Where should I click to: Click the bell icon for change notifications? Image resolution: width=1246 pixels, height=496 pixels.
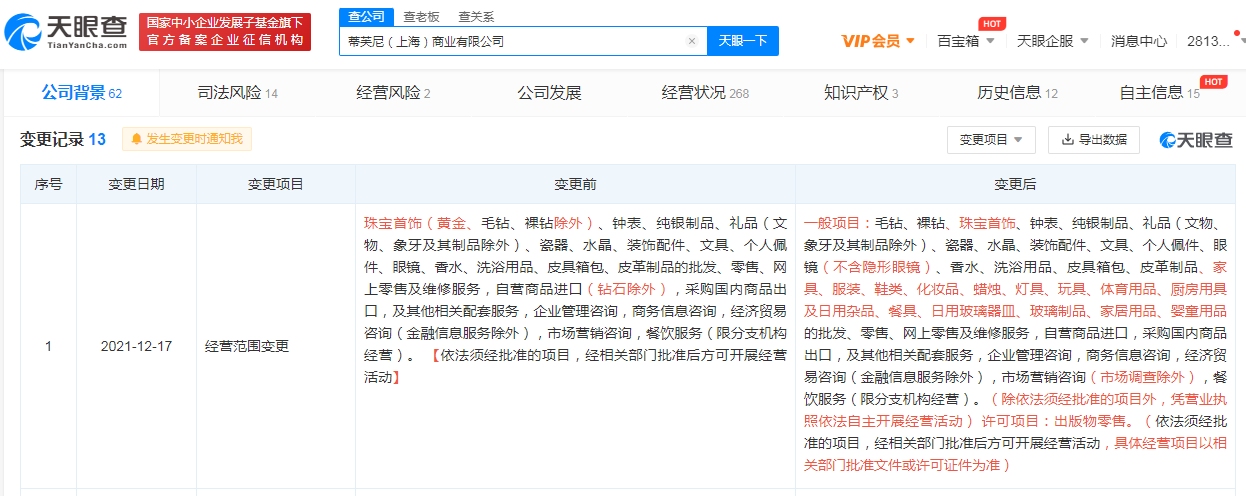click(136, 139)
